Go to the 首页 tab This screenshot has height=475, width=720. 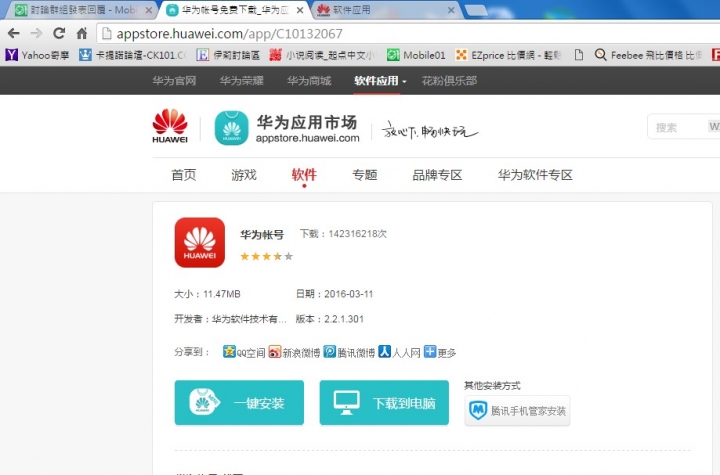click(184, 175)
